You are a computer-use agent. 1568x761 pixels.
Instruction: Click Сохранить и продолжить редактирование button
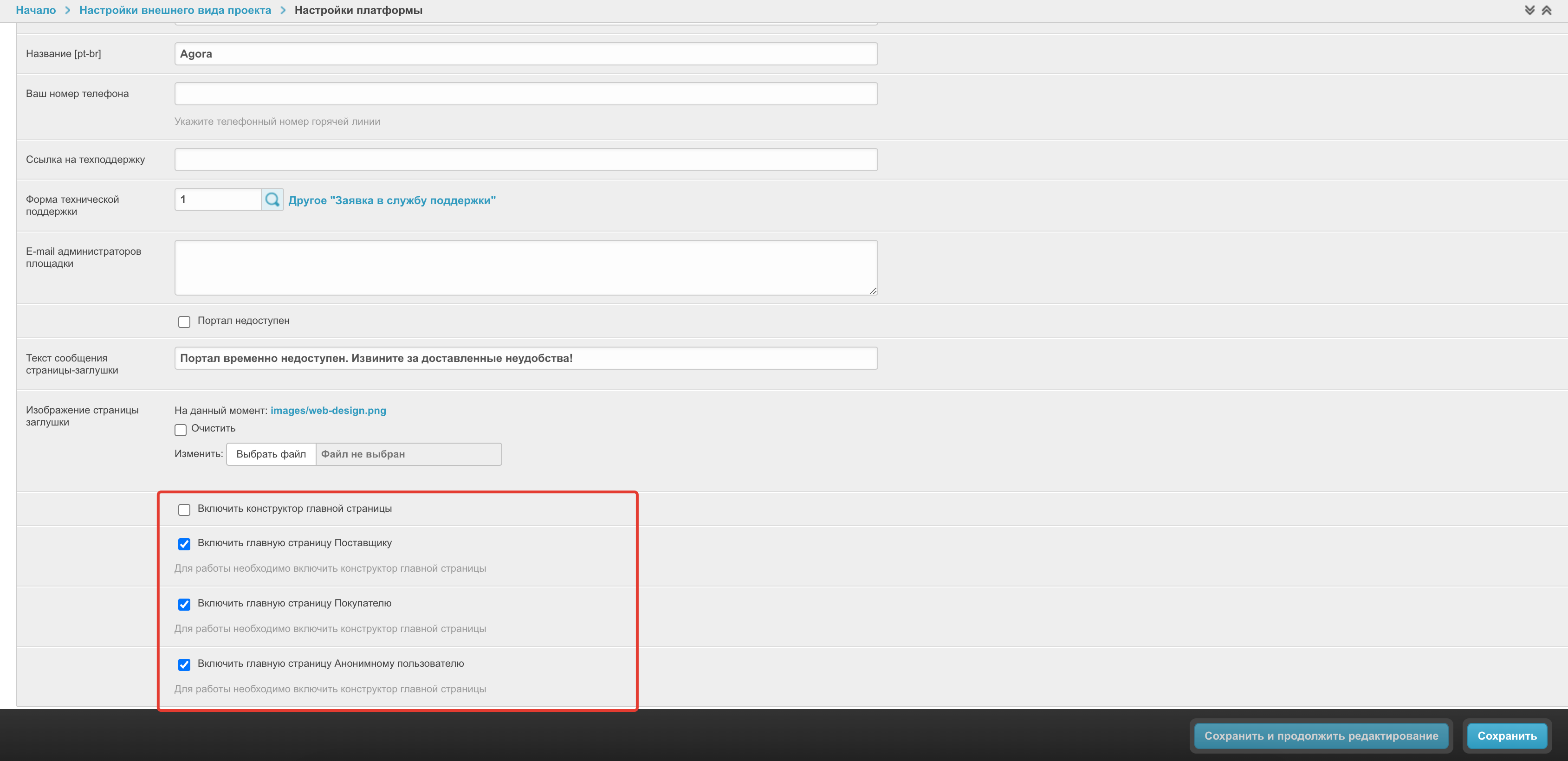[1321, 735]
